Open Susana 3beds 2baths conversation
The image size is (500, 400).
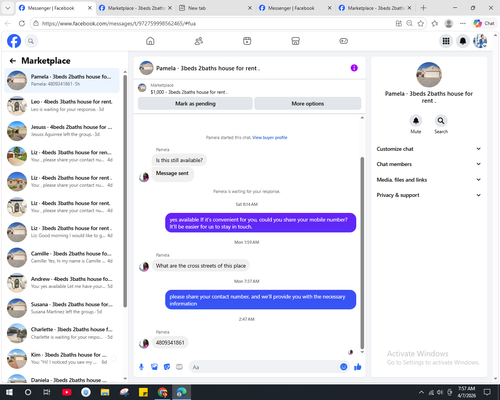[62, 308]
